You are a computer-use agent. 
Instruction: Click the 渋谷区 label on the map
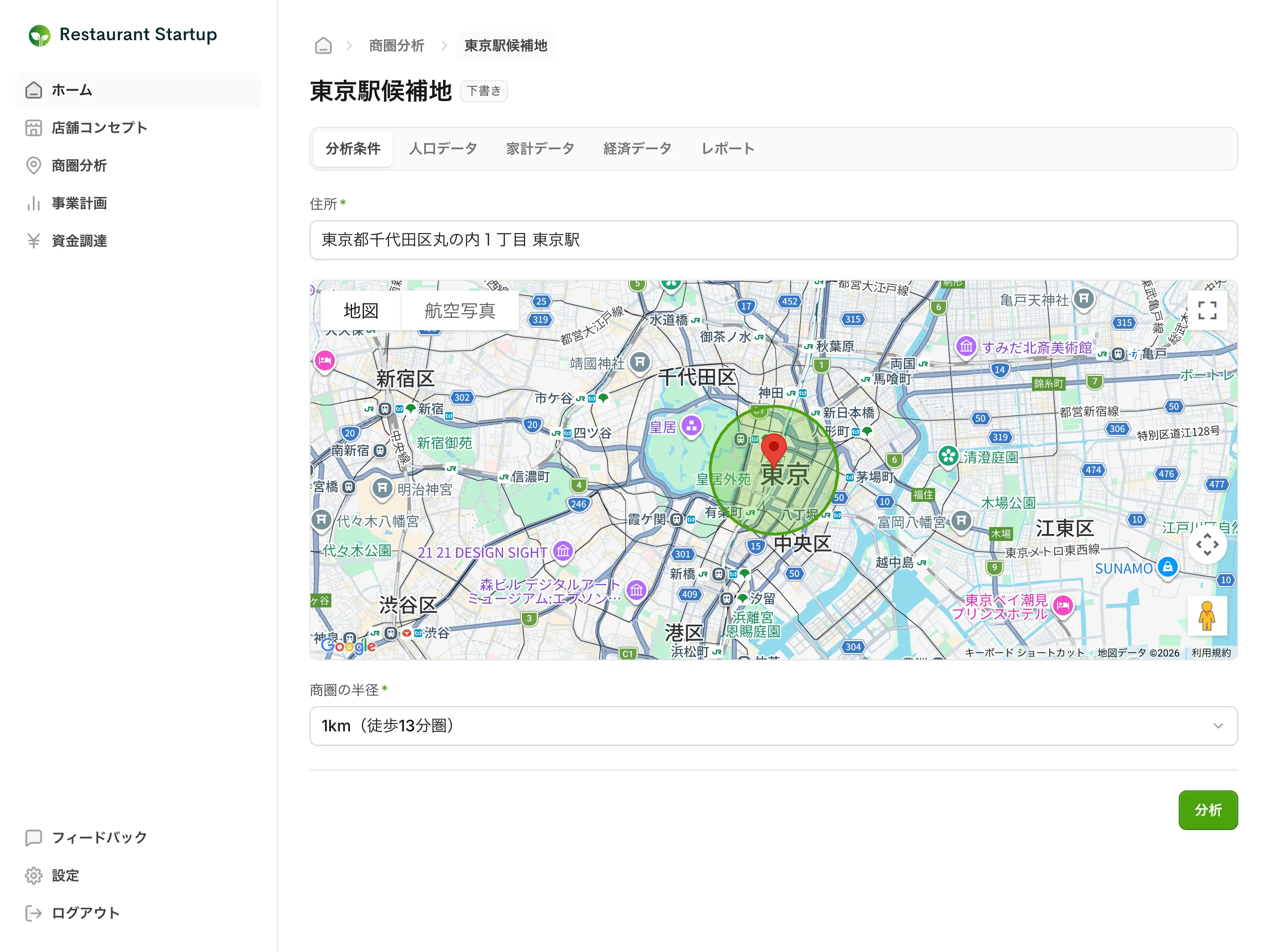click(408, 605)
